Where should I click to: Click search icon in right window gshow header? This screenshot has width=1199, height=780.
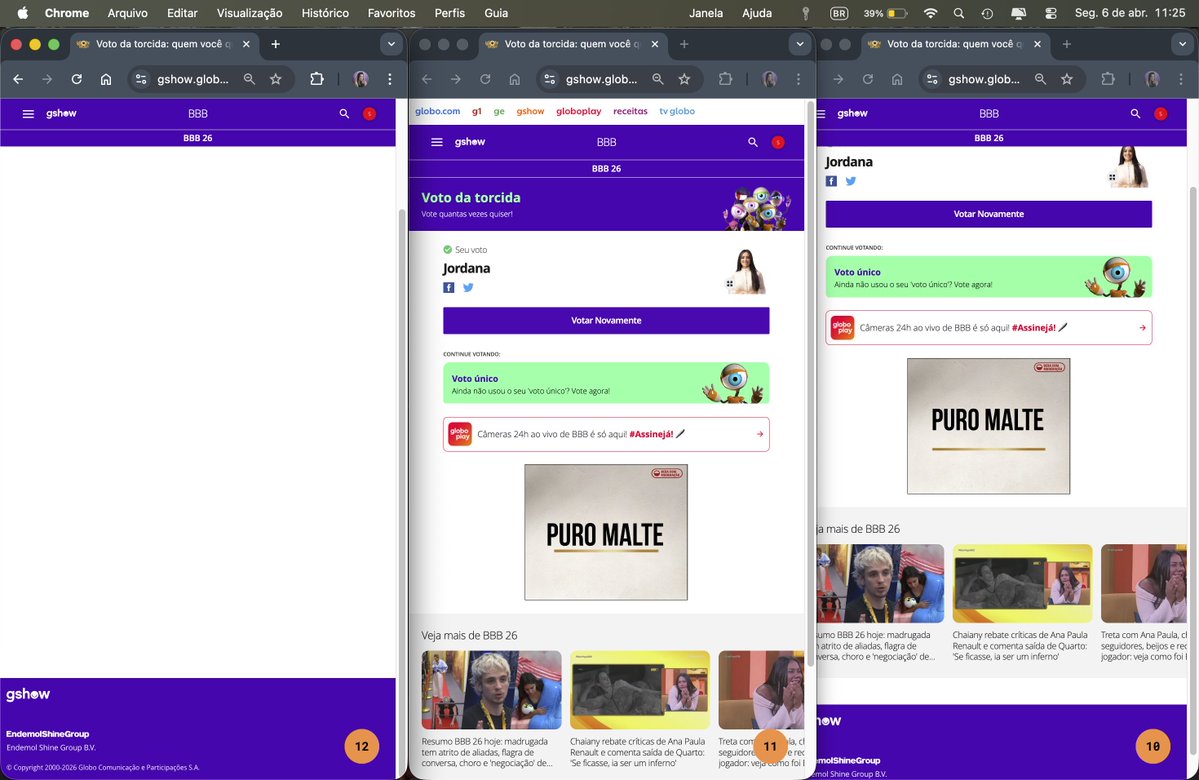1136,114
